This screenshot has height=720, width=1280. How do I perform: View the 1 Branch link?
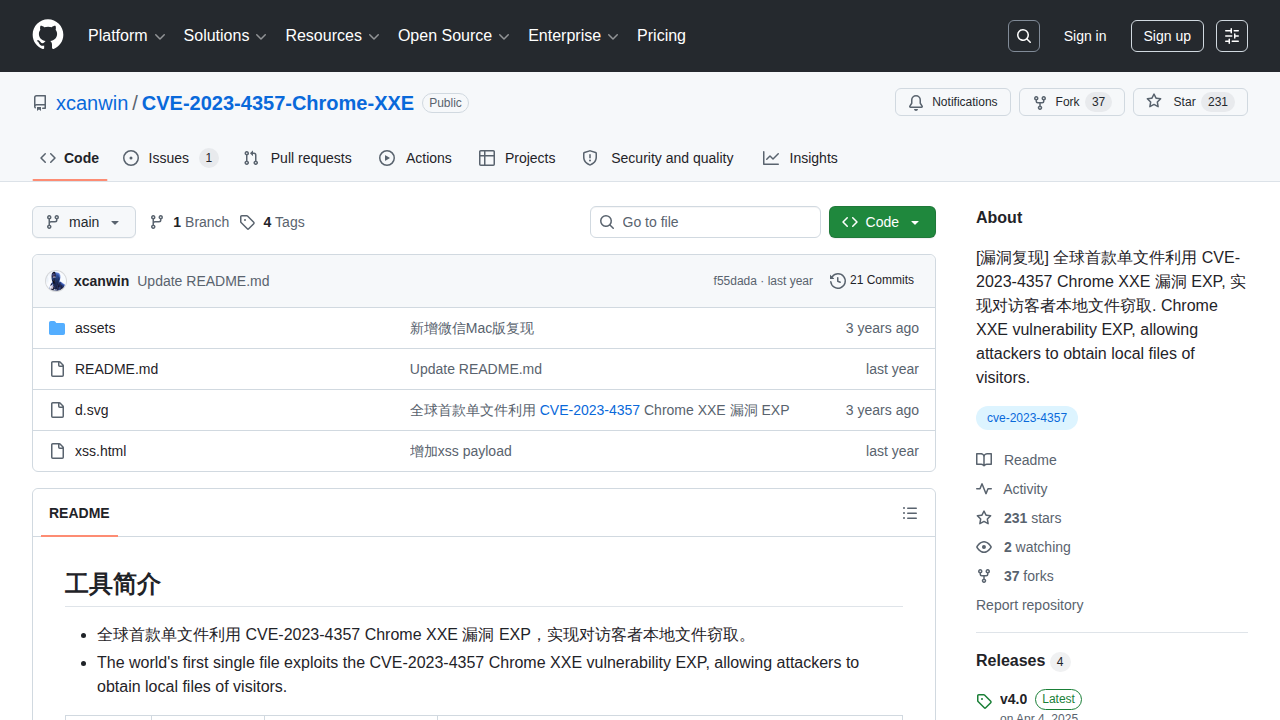coord(189,222)
